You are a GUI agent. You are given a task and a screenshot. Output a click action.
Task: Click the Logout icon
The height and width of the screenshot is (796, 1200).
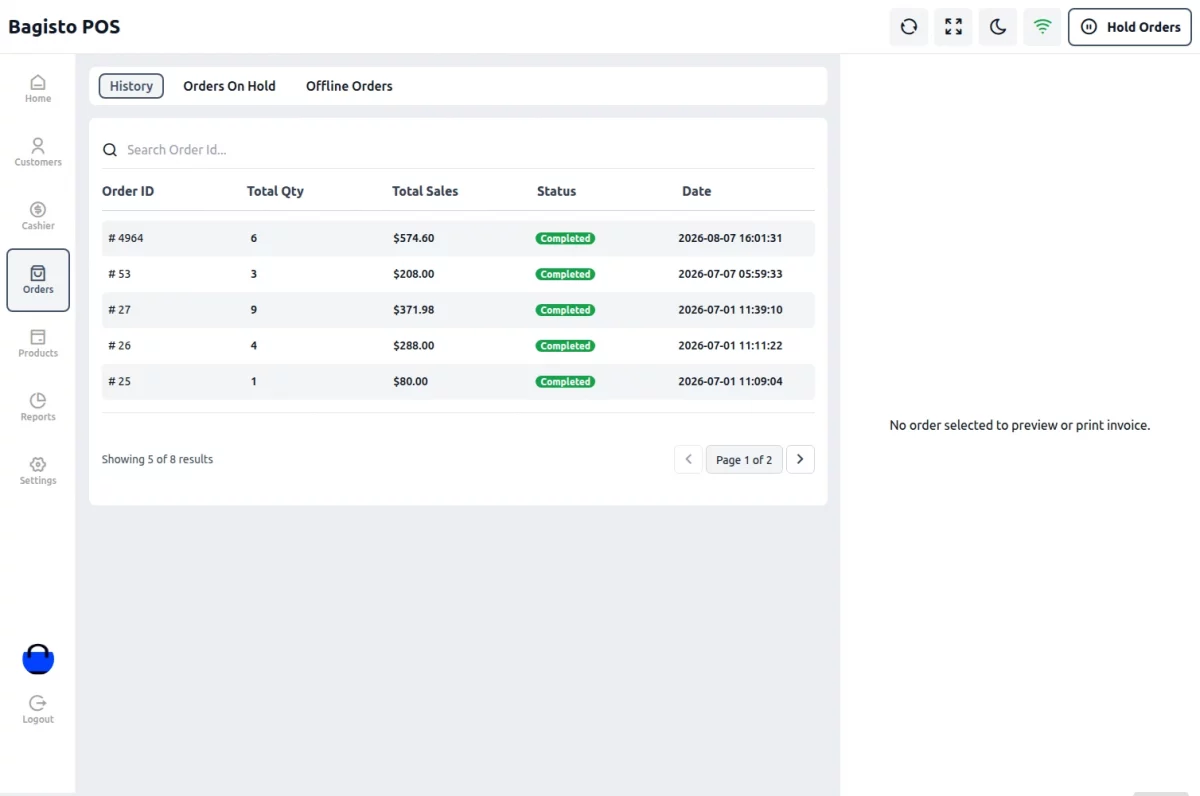(38, 709)
